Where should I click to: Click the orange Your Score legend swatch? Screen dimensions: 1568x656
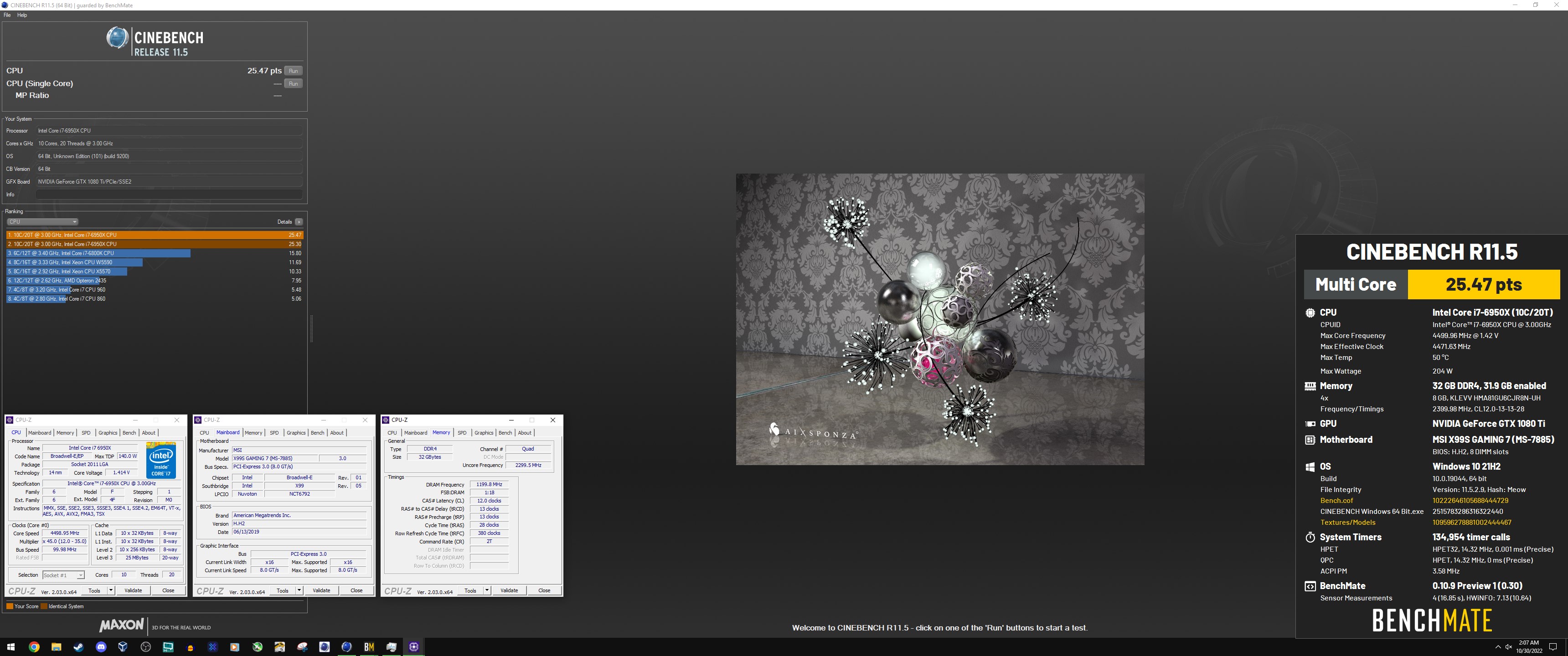click(10, 606)
